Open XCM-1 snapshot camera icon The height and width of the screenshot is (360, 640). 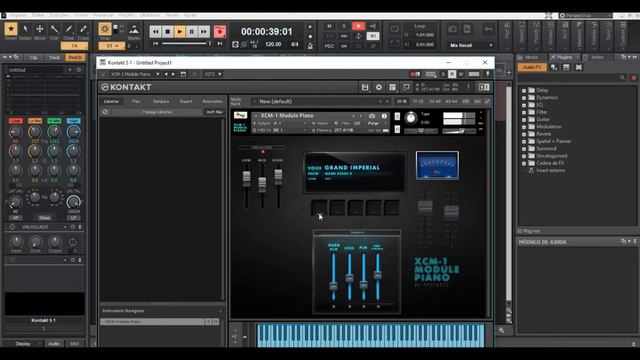372,116
